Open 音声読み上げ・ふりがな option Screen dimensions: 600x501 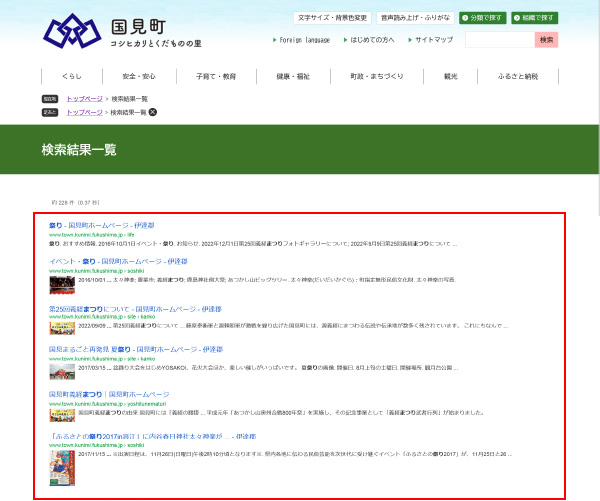click(415, 18)
